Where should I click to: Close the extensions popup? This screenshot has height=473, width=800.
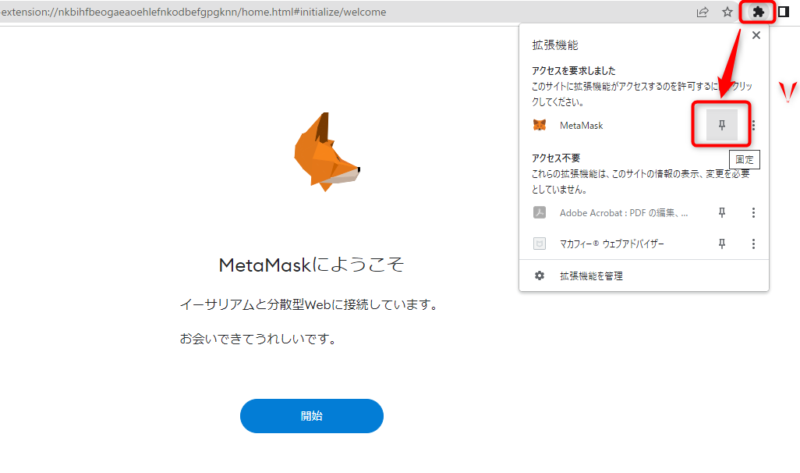tap(756, 35)
